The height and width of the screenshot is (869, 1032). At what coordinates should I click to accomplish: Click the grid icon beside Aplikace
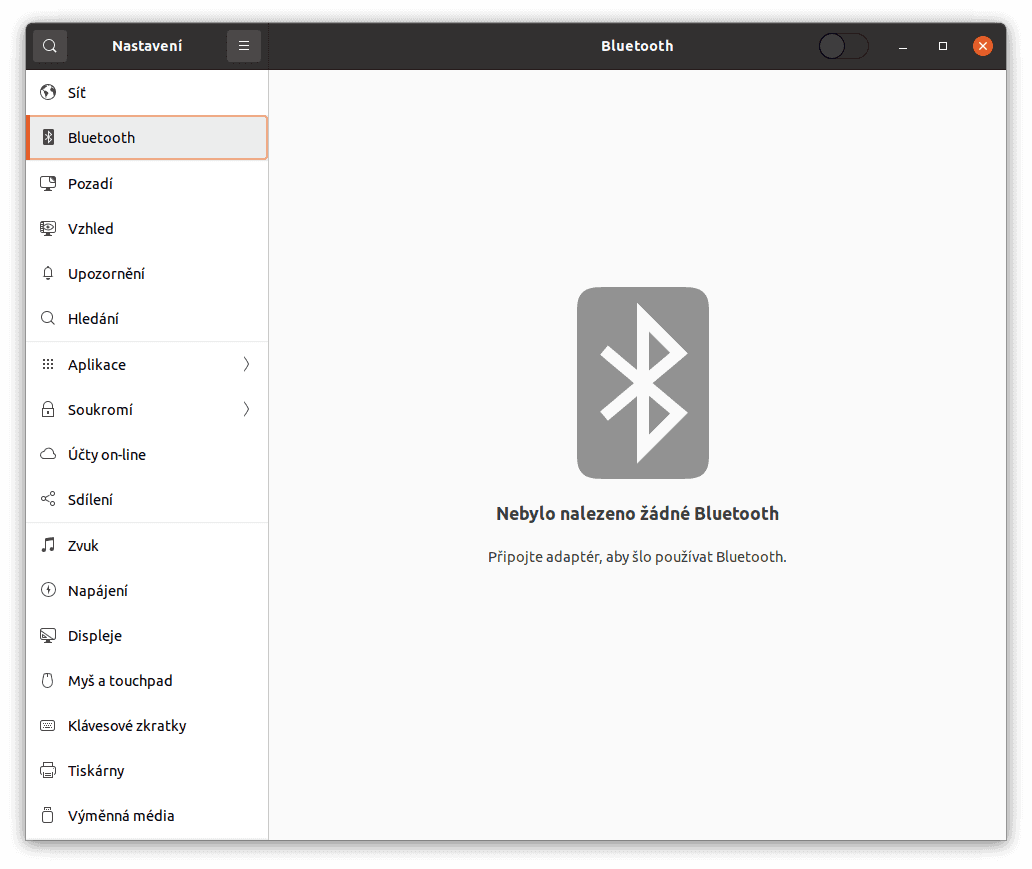[x=48, y=364]
